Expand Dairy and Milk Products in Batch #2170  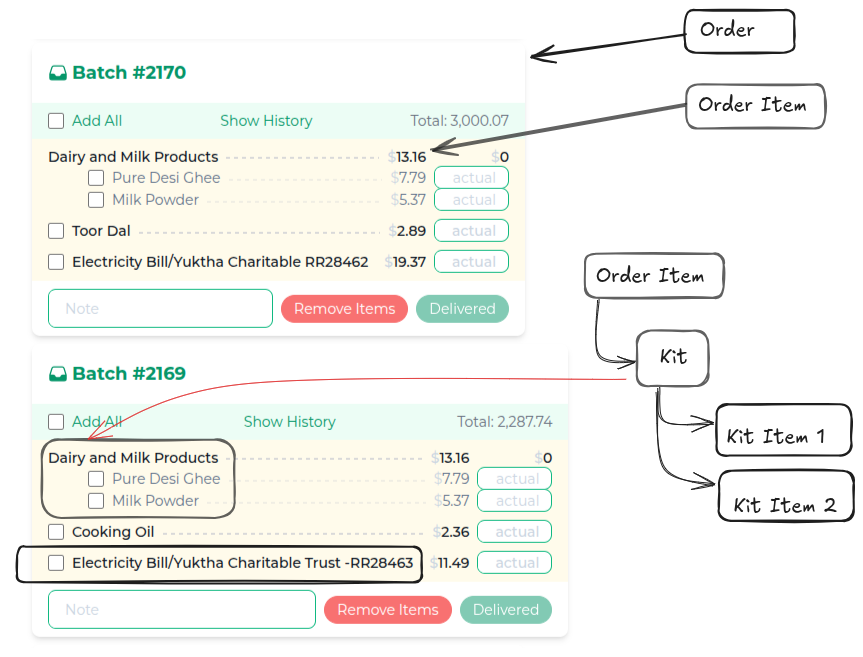point(133,157)
